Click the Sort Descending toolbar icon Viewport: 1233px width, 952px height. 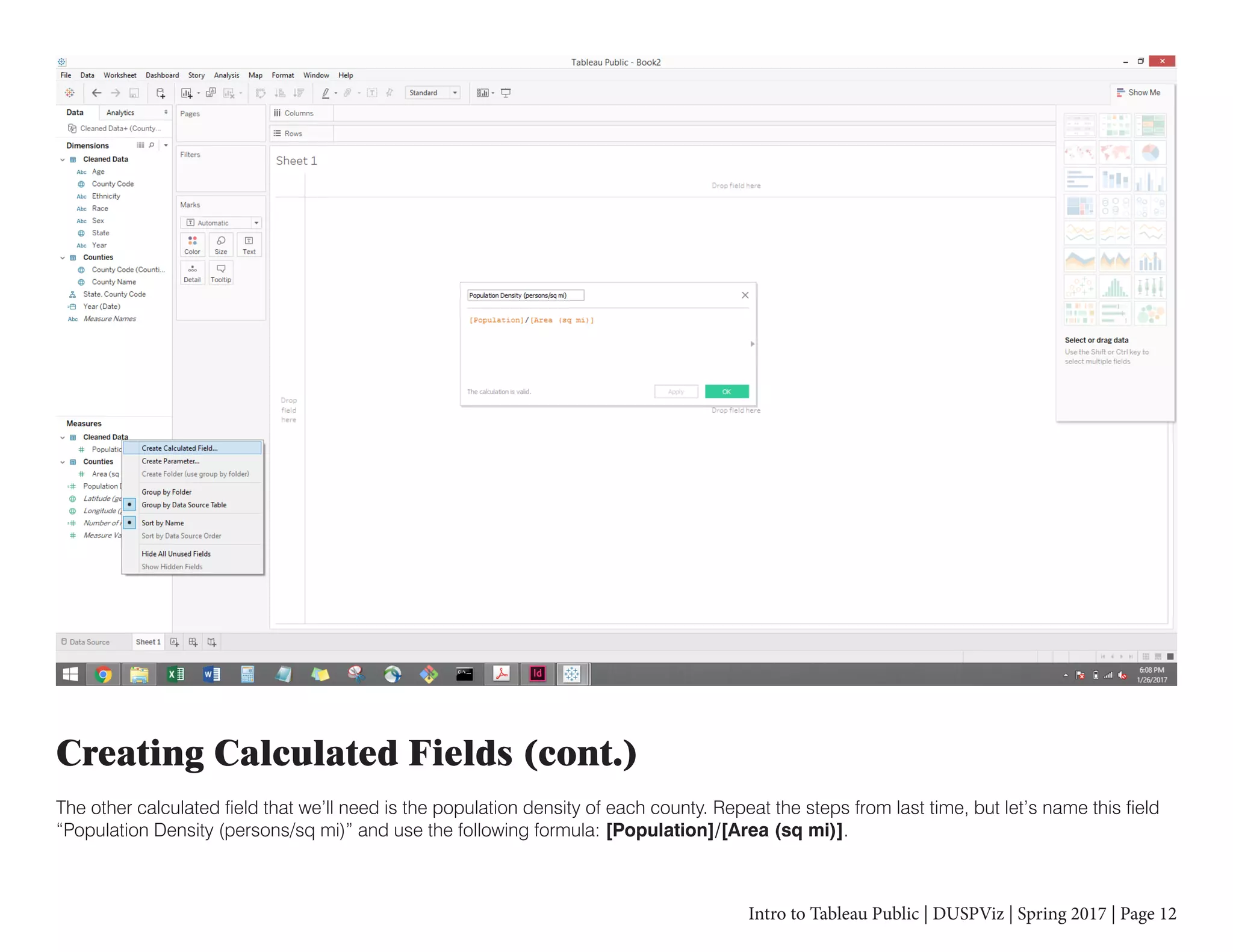299,93
